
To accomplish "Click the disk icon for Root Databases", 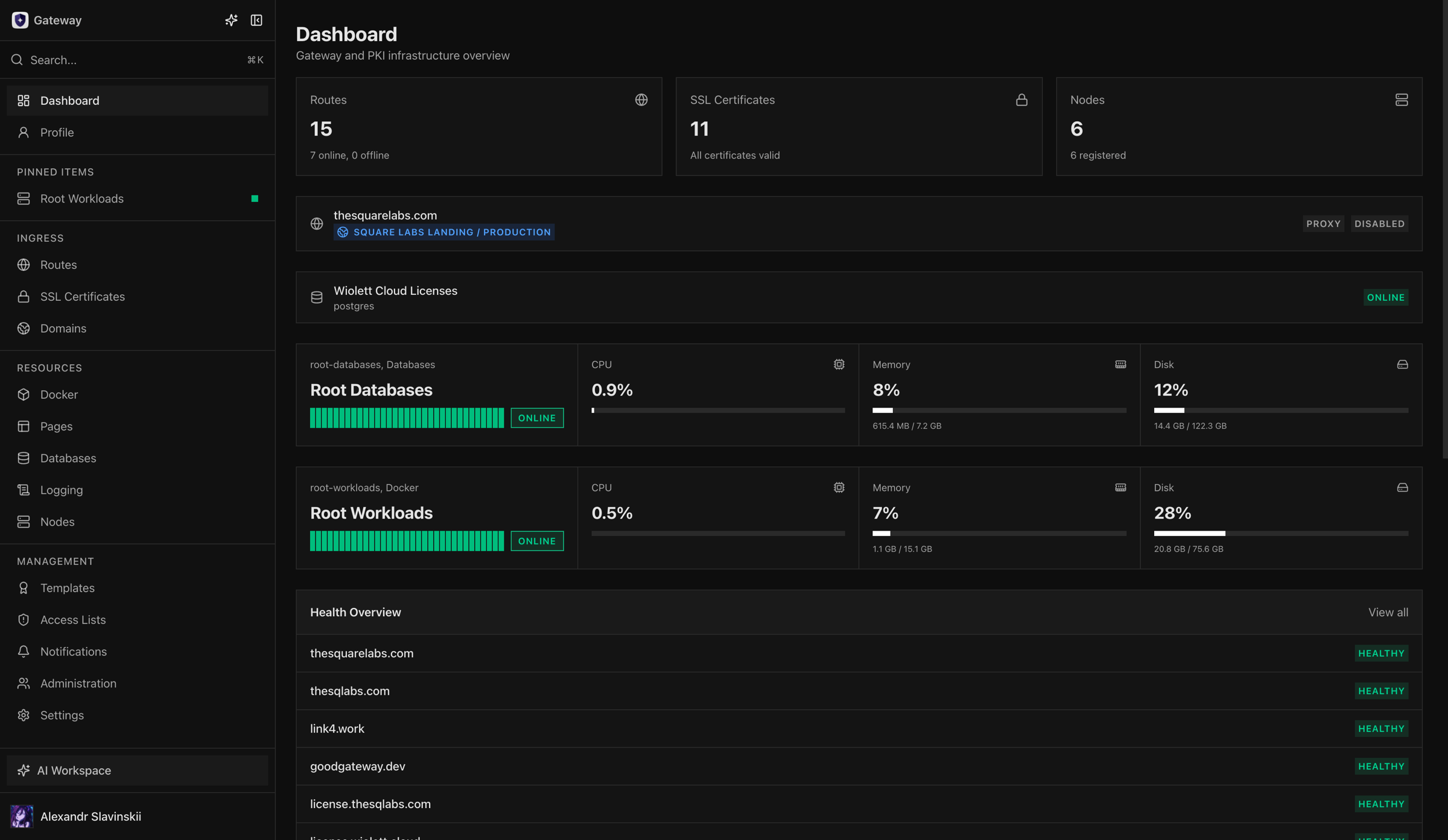I will pos(1403,364).
